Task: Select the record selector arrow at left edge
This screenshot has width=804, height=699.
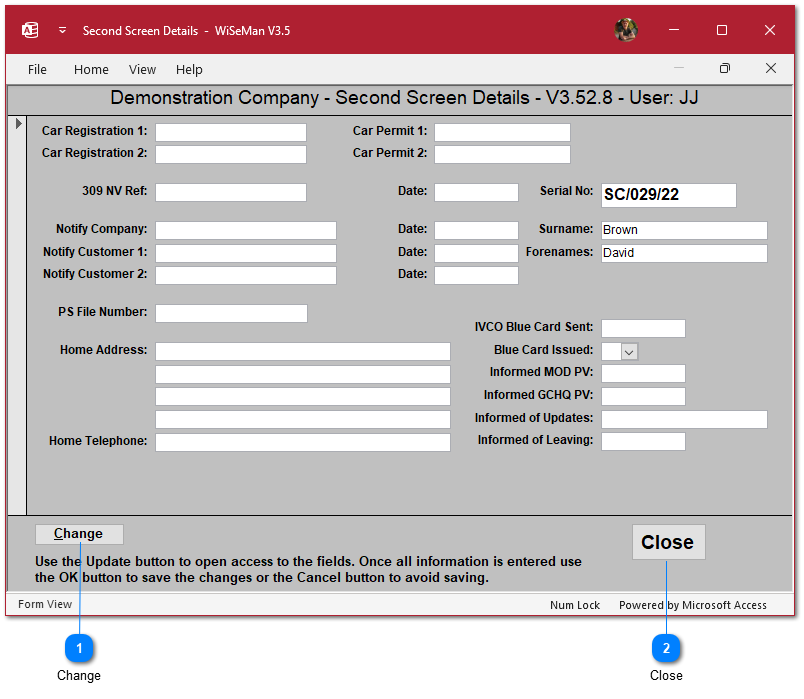Action: (18, 124)
